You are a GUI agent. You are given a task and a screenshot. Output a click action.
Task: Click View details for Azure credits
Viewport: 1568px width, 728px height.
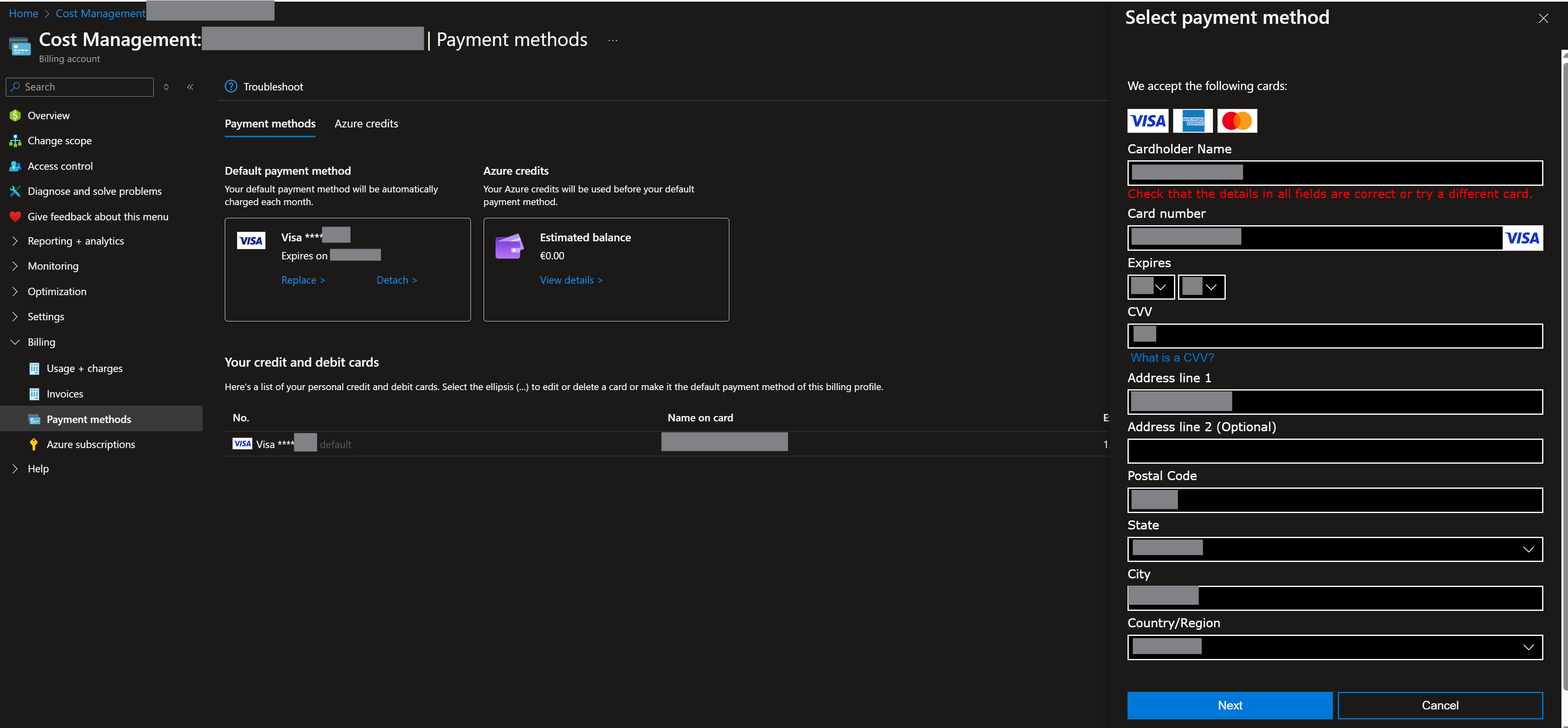pyautogui.click(x=571, y=280)
